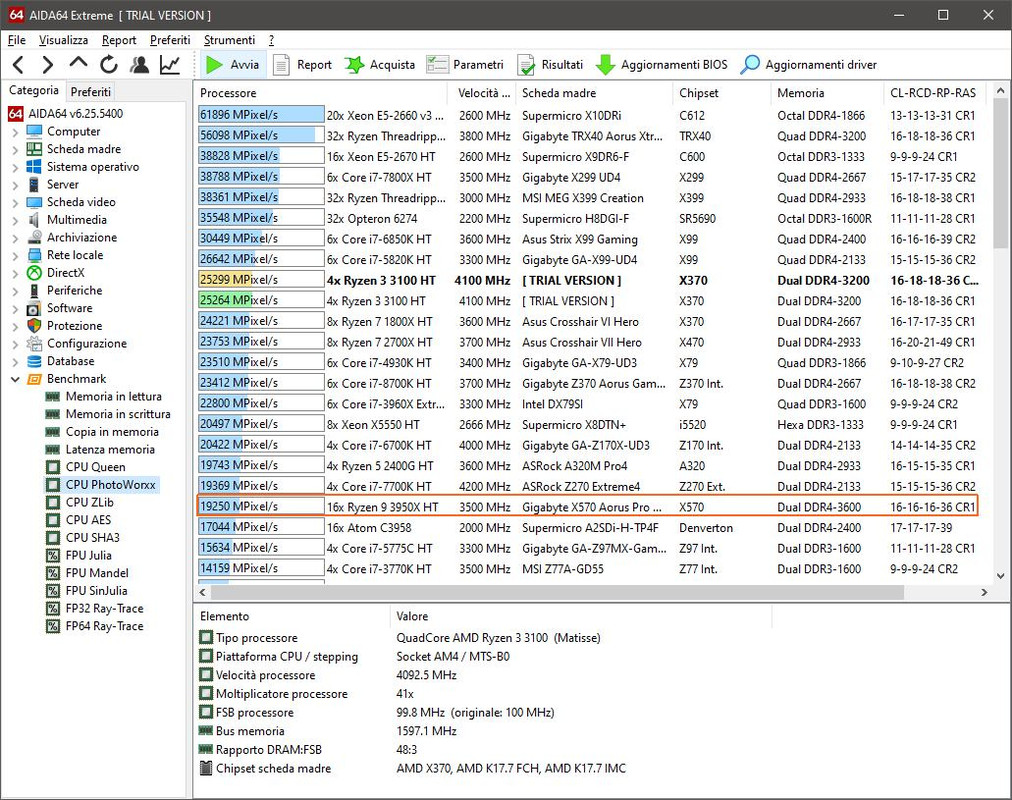Viewport: 1012px width, 800px height.
Task: Click Aggiornamenti driver in the toolbar
Action: coord(809,65)
